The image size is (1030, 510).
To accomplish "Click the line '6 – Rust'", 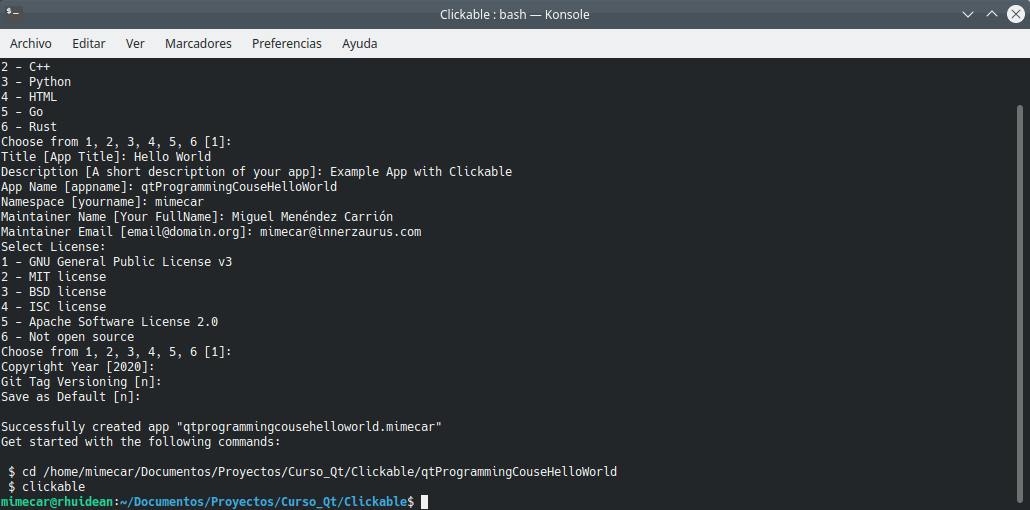I will (29, 127).
